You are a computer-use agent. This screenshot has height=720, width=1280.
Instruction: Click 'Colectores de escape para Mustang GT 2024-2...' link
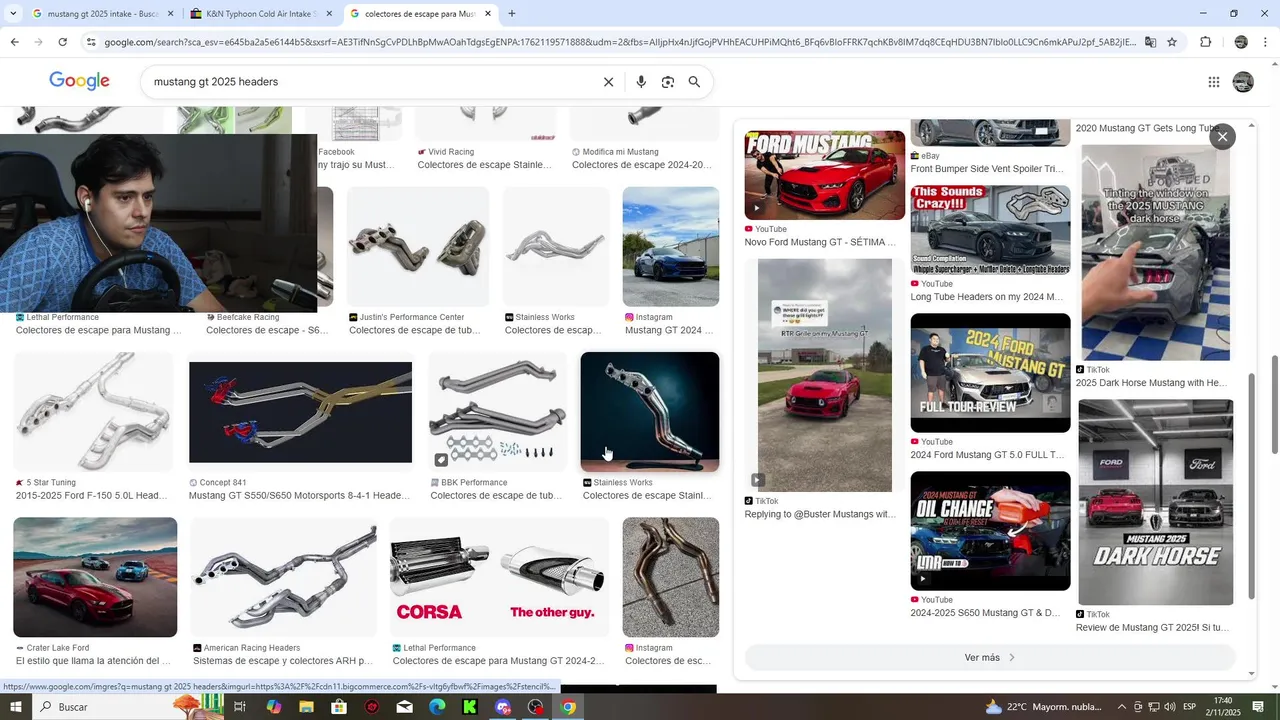pos(498,661)
